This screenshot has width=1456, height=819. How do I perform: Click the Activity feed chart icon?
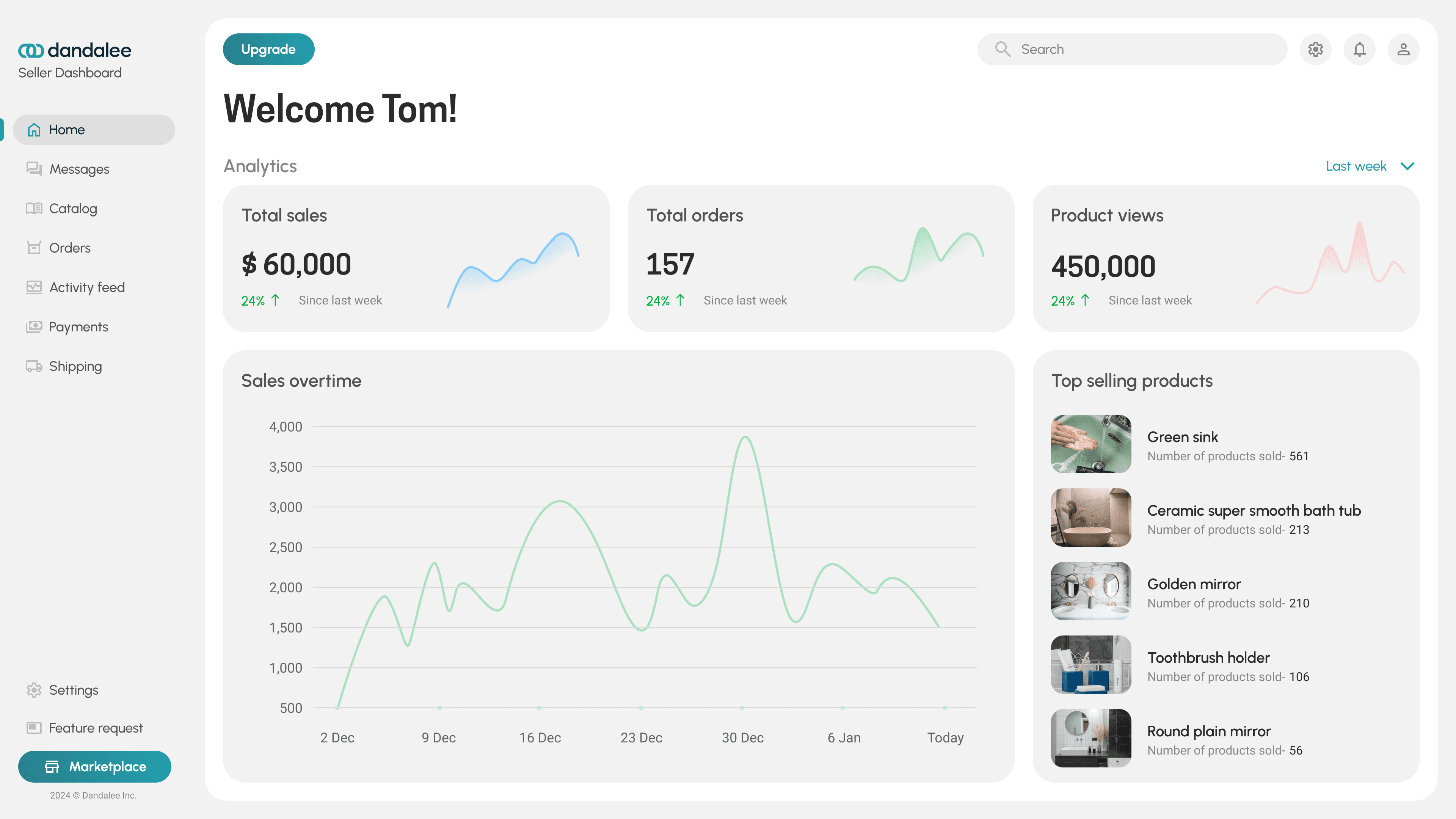[34, 287]
